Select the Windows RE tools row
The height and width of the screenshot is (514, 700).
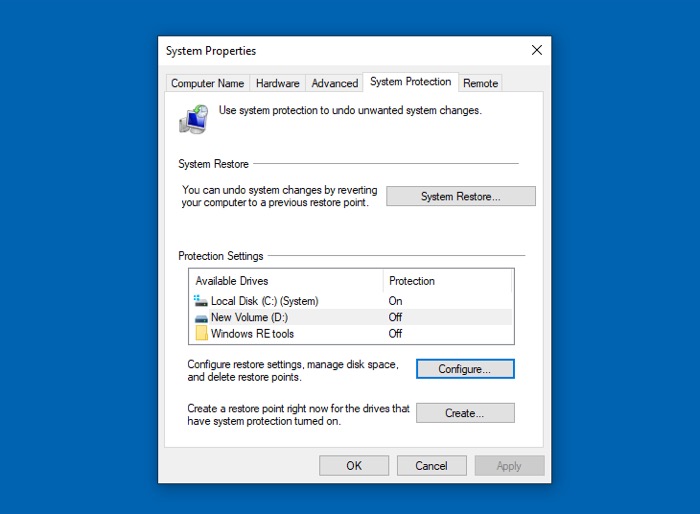coord(351,334)
